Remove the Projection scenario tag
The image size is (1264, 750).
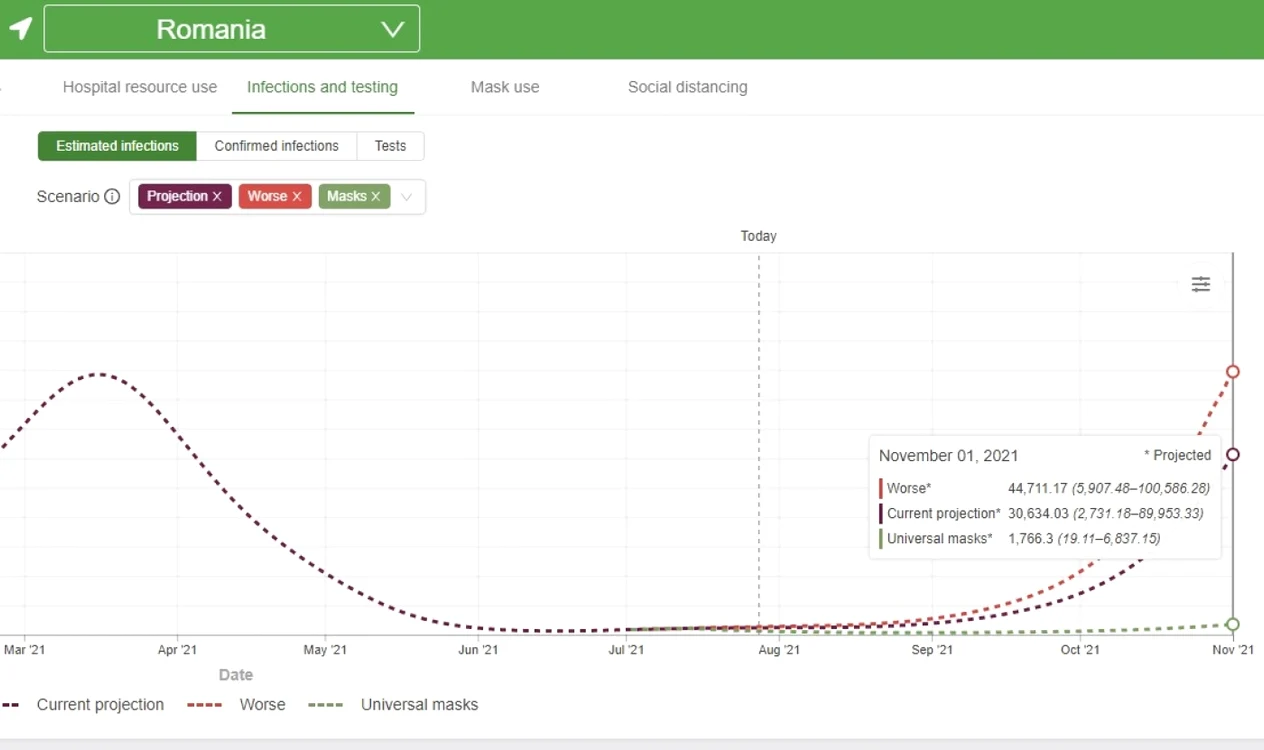[217, 197]
